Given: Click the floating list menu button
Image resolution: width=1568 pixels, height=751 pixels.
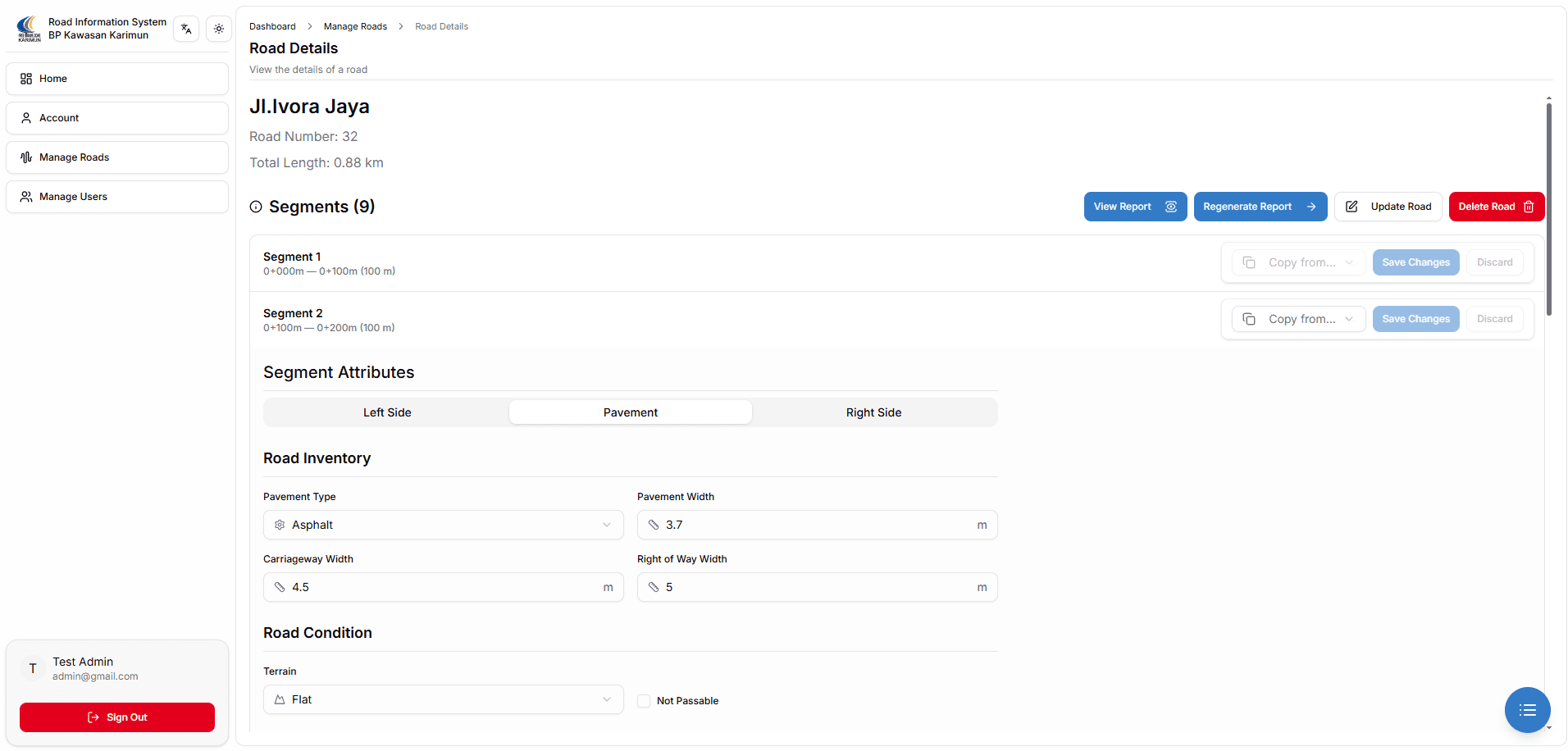Looking at the screenshot, I should 1527,710.
